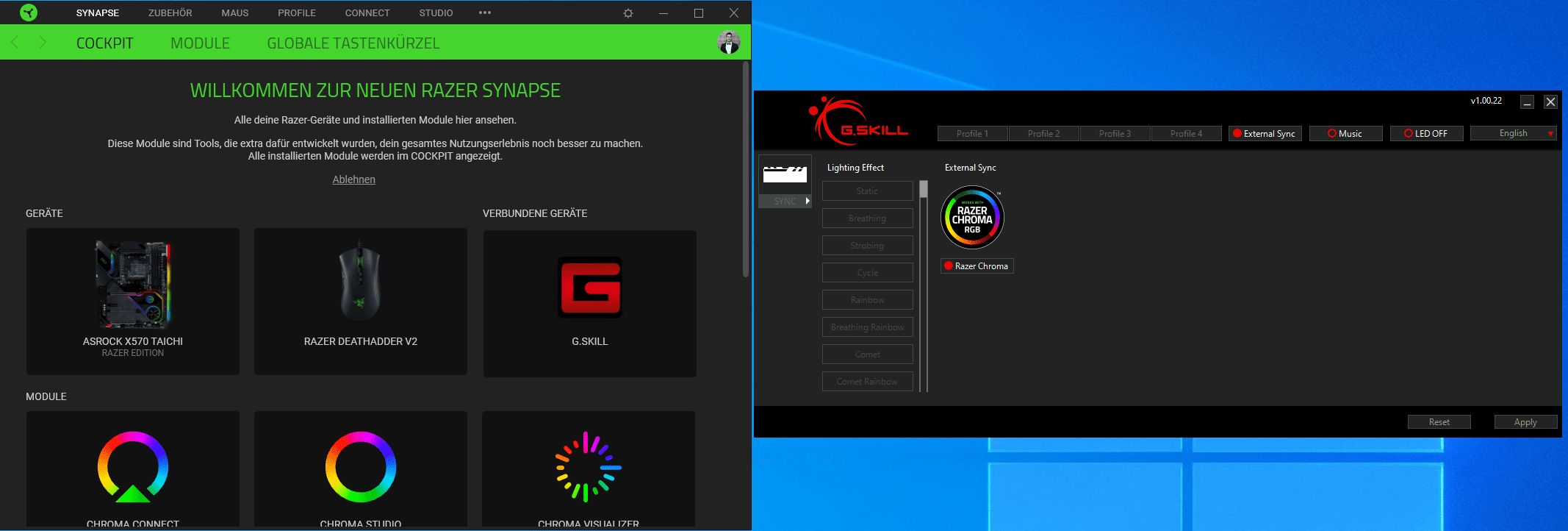Viewport: 1568px width, 531px height.
Task: Open user profile avatar in Synapse
Action: [728, 43]
